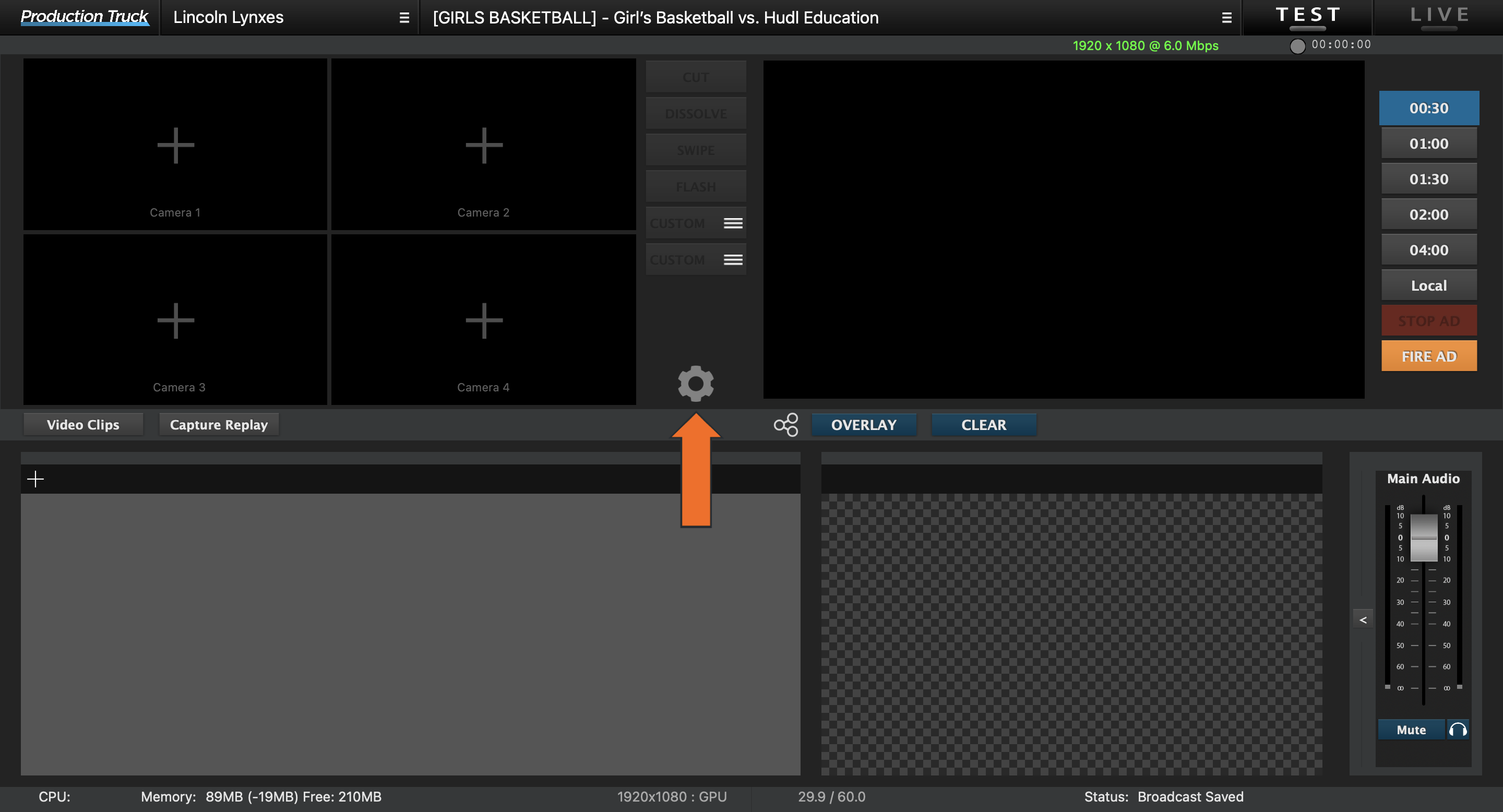1503x812 pixels.
Task: Add a source to Camera 4
Action: point(483,320)
